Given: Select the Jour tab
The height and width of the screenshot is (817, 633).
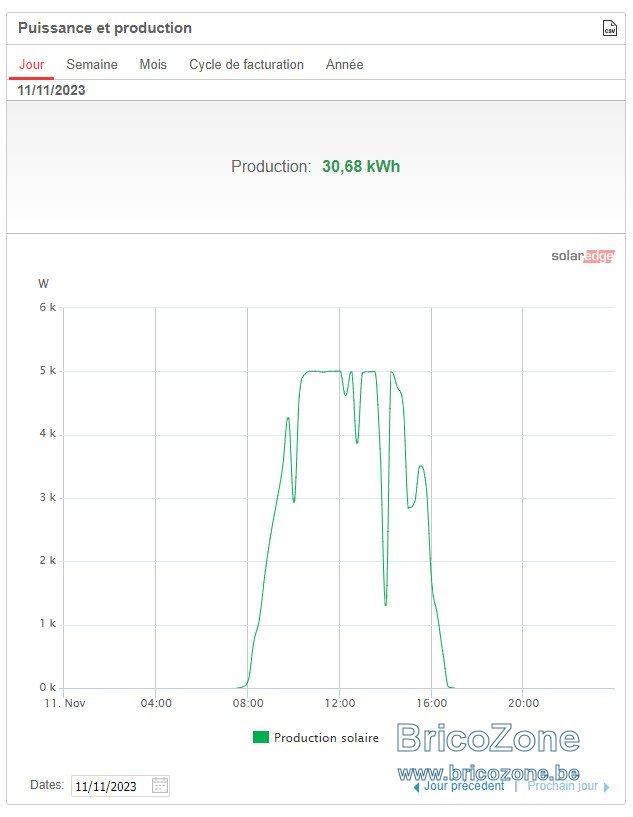Looking at the screenshot, I should [31, 65].
